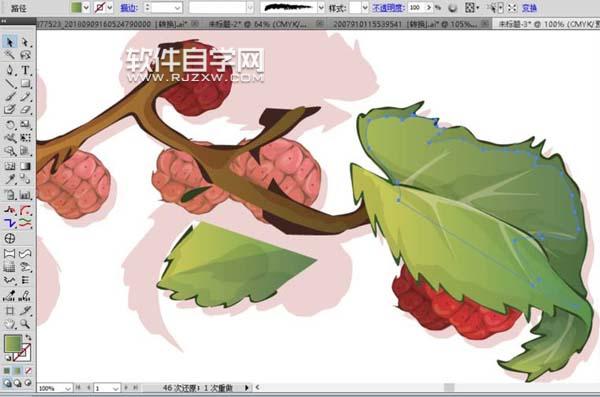Select the Type tool
600x397 pixels.
point(25,70)
